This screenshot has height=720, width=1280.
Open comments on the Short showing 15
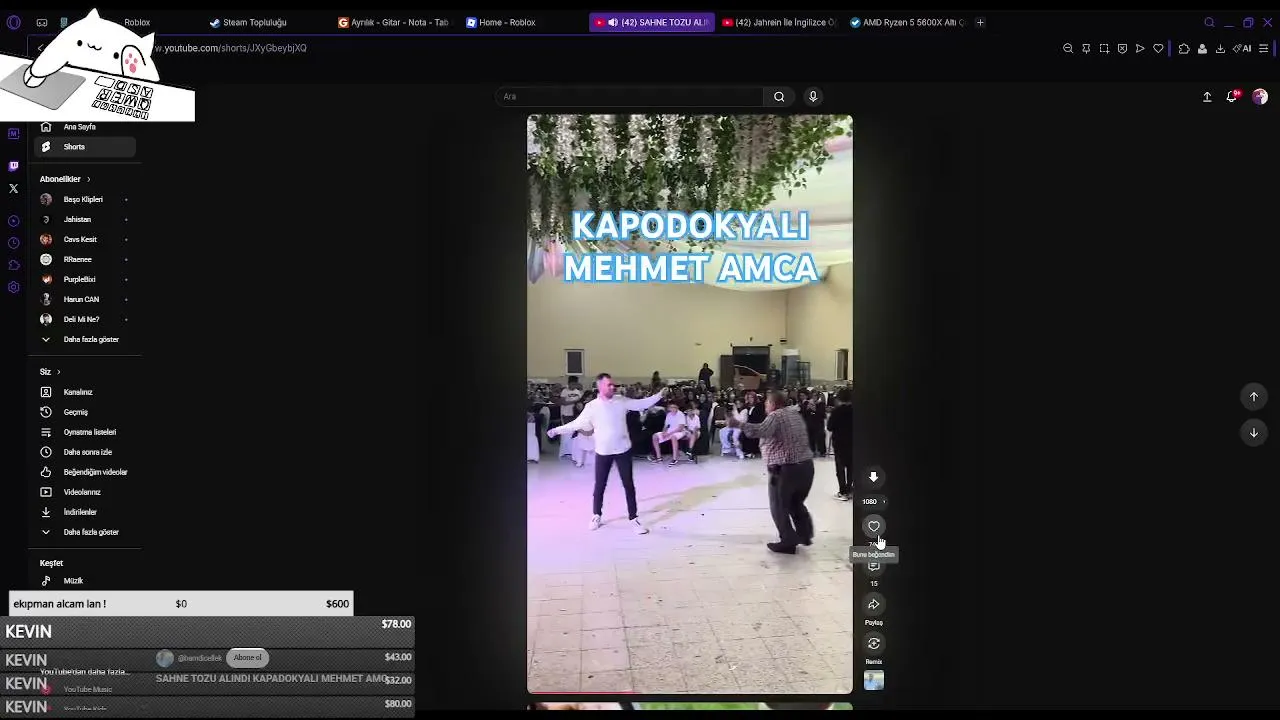[x=874, y=567]
